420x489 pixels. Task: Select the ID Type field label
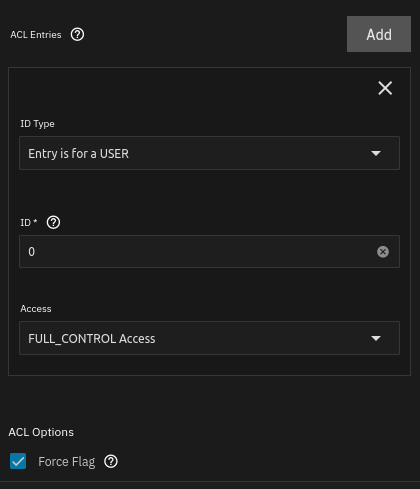click(x=37, y=124)
